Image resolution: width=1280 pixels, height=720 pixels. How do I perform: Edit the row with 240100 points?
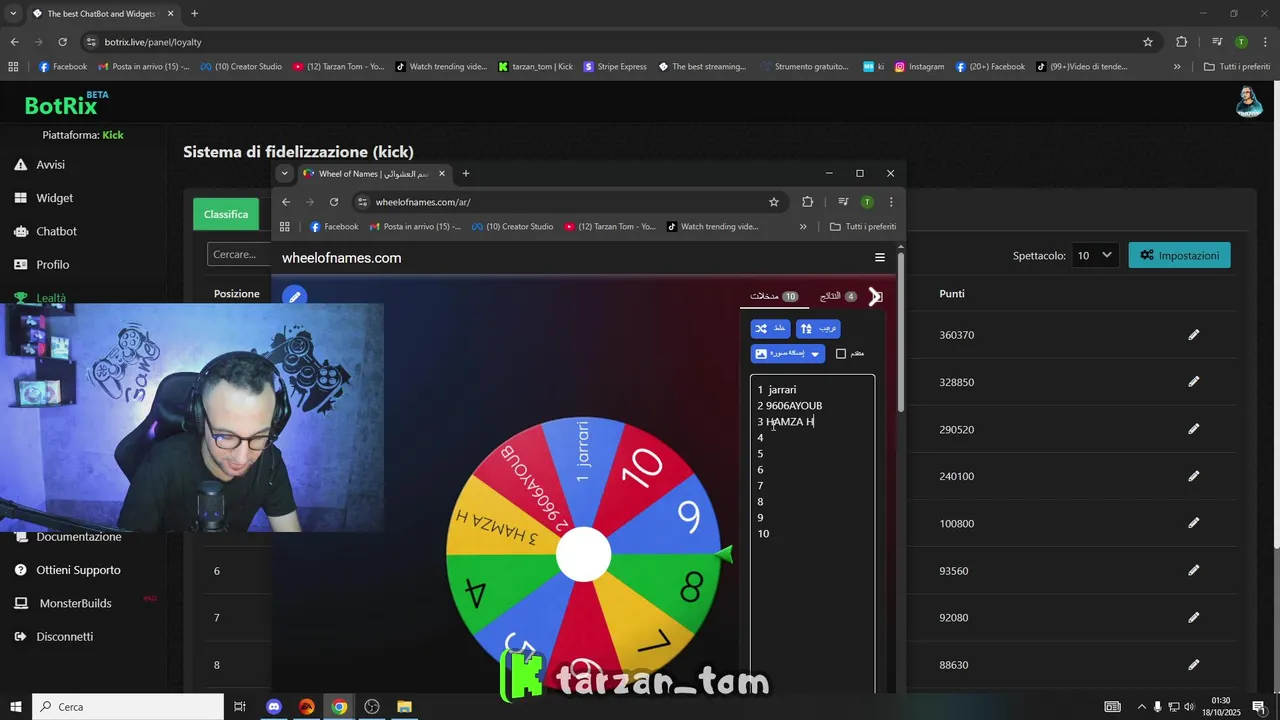1193,476
